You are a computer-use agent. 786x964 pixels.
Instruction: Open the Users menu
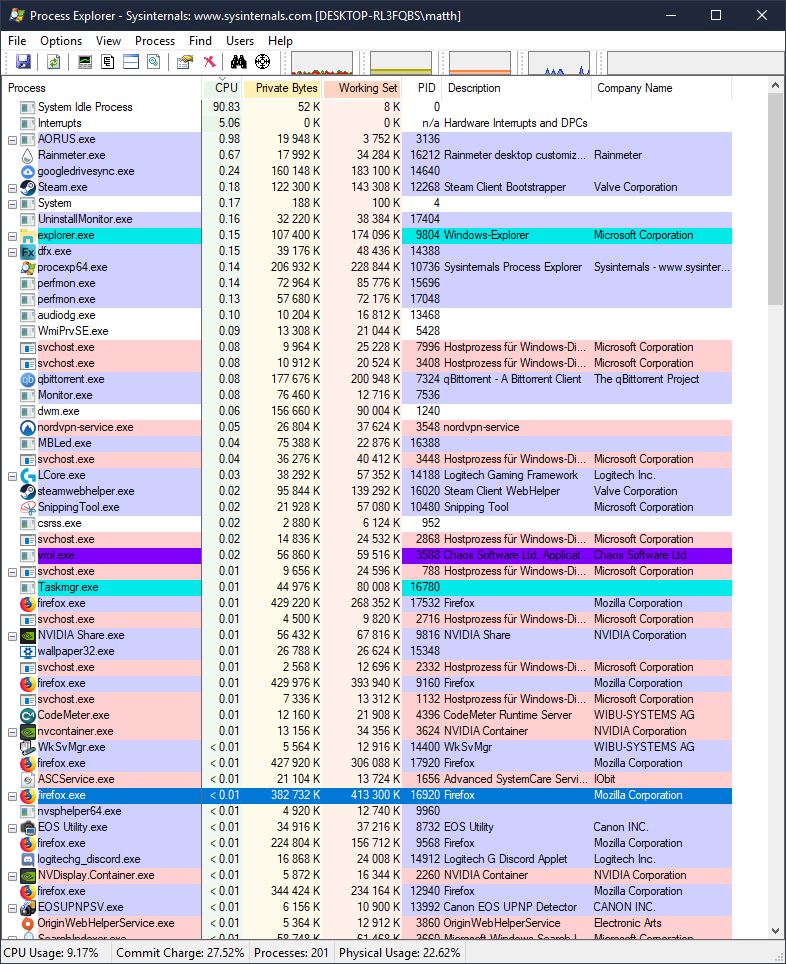[240, 41]
